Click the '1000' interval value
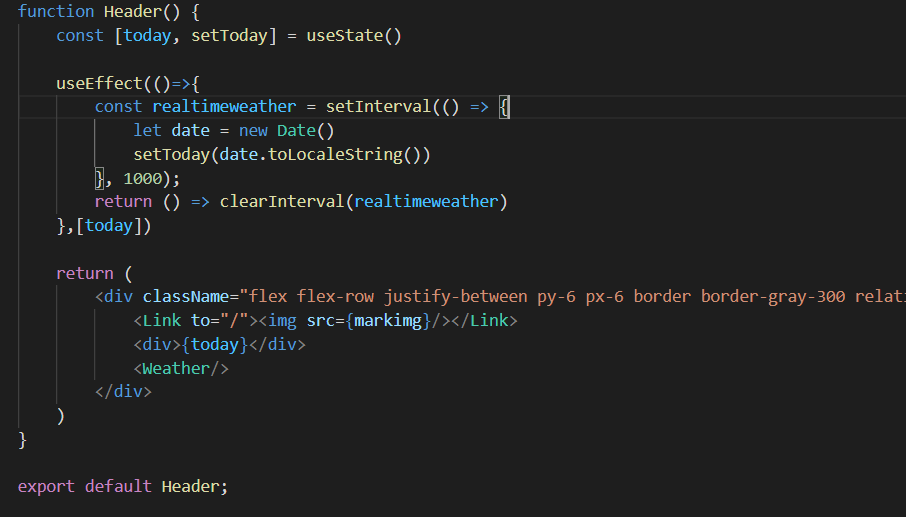 tap(143, 178)
